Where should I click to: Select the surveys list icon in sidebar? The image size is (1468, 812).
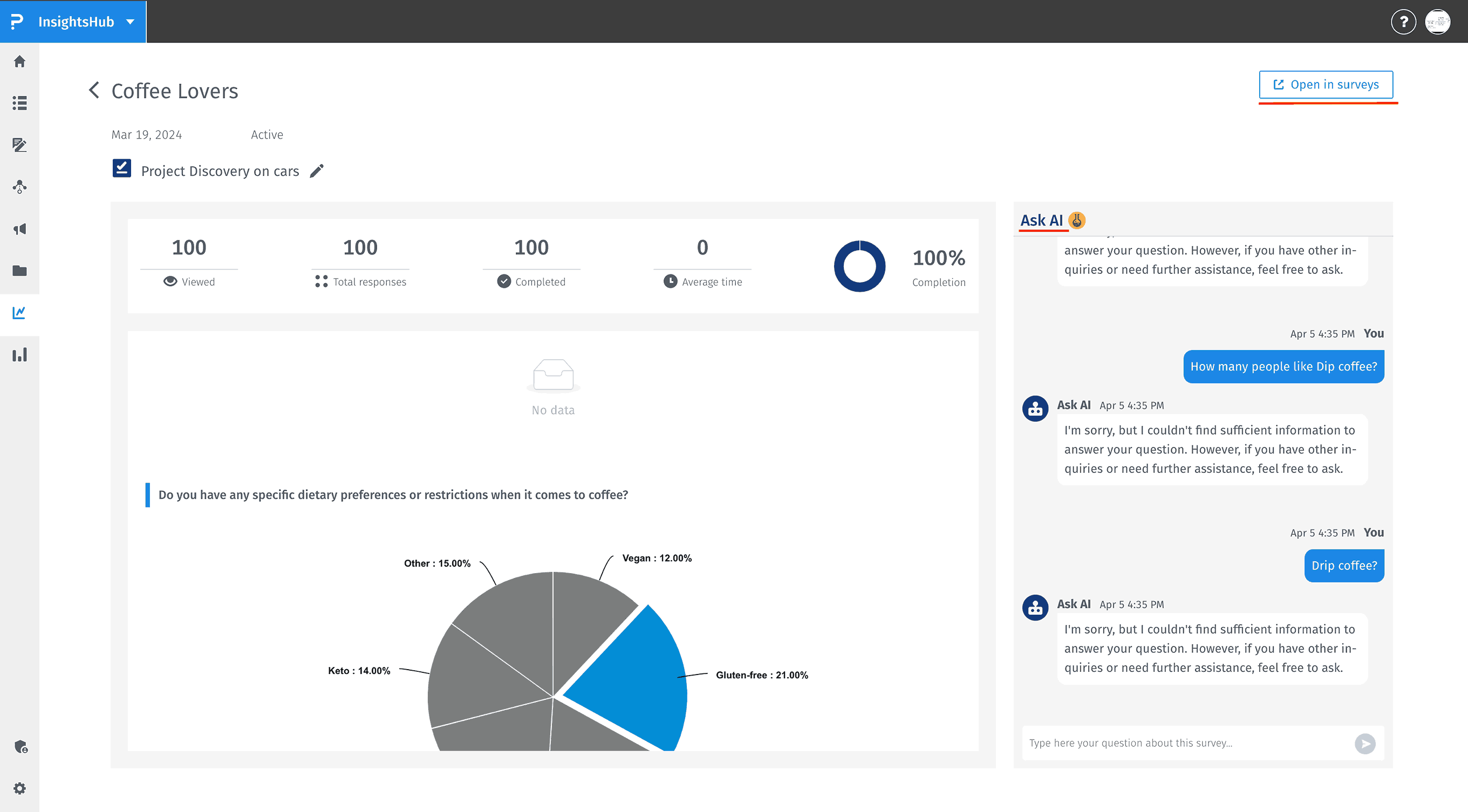(x=19, y=103)
